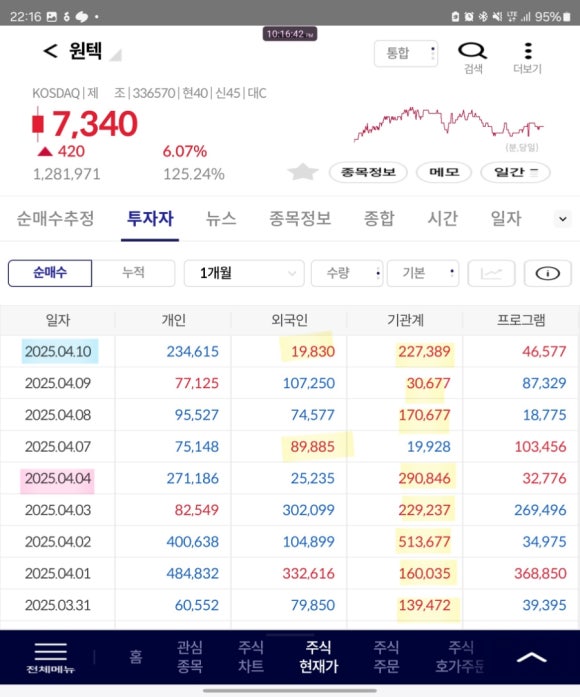Tap the 메모 button
Screen dimensions: 580x697
tap(444, 172)
